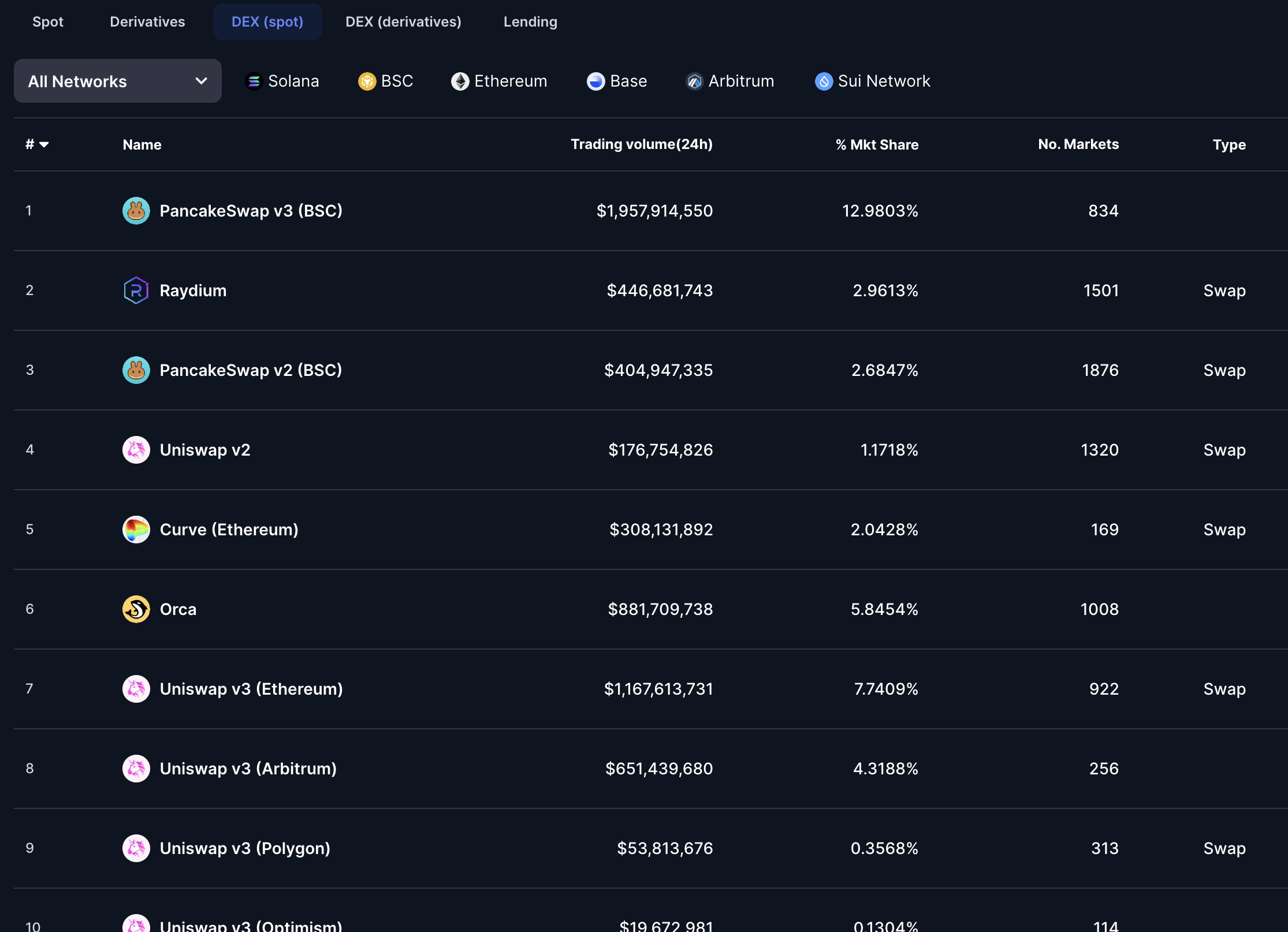Open PancakeSwap v2 (BSC) exchange page

[251, 370]
